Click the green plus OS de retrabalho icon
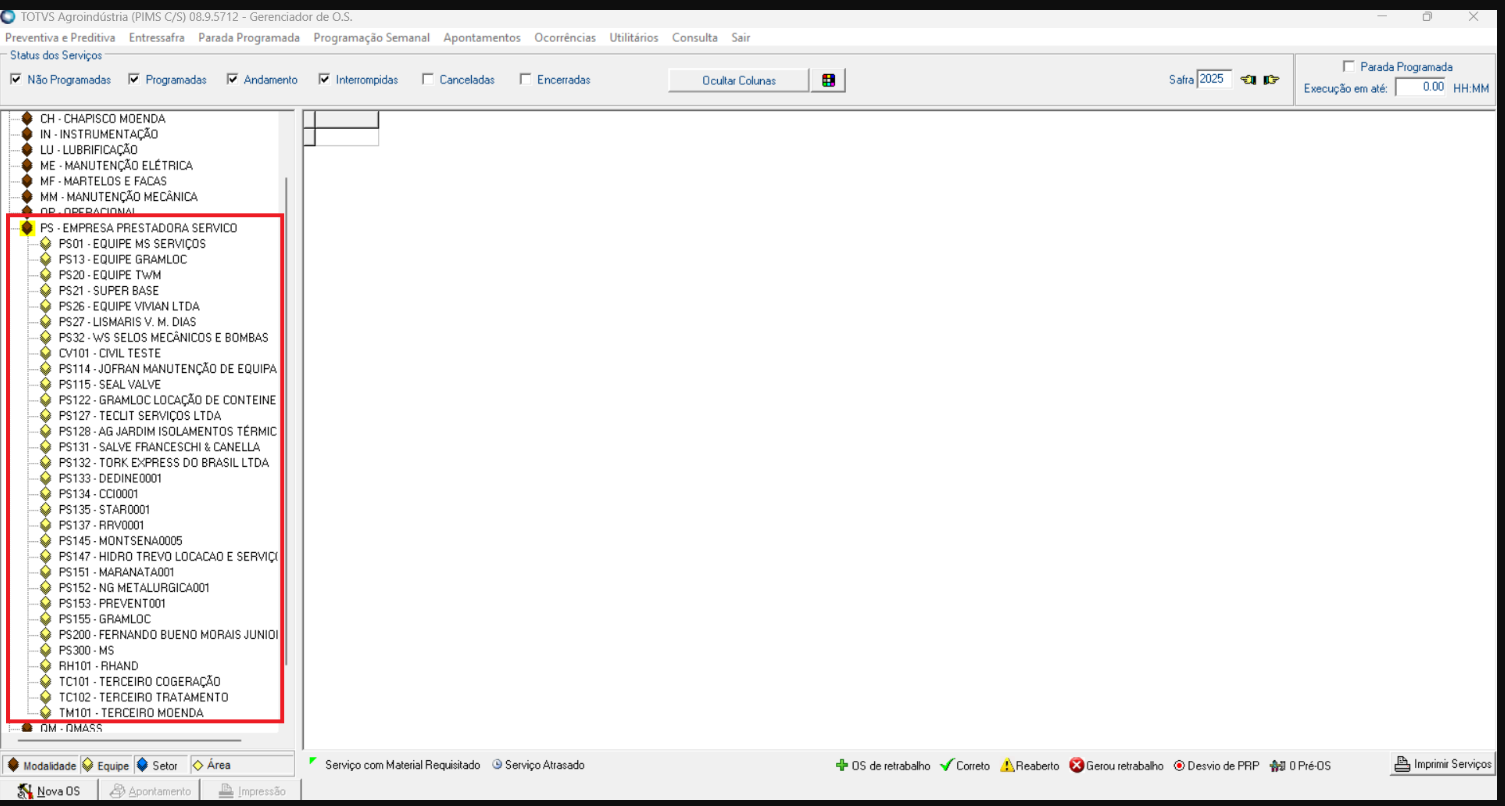This screenshot has height=806, width=1505. coord(842,766)
